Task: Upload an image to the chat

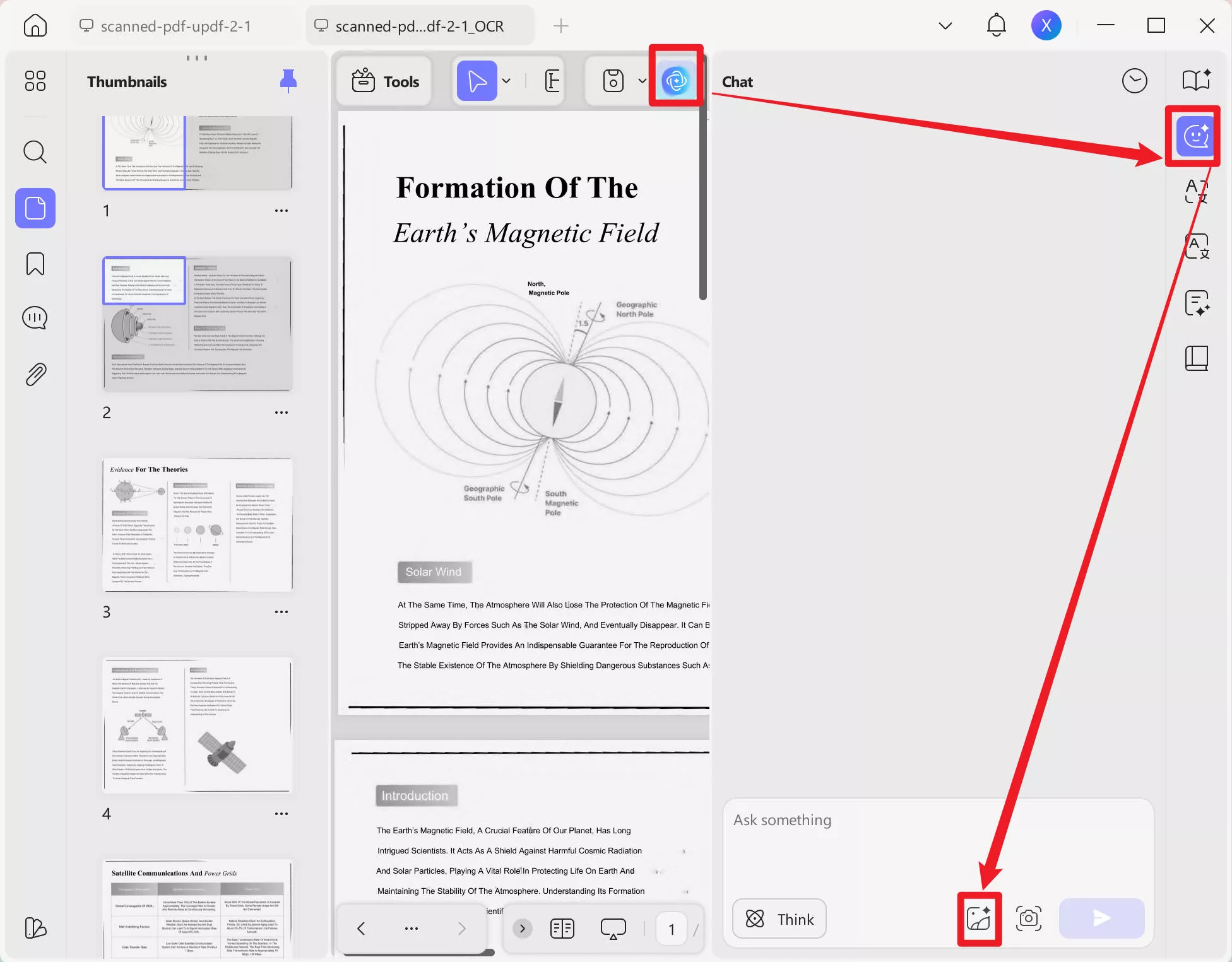Action: [978, 918]
